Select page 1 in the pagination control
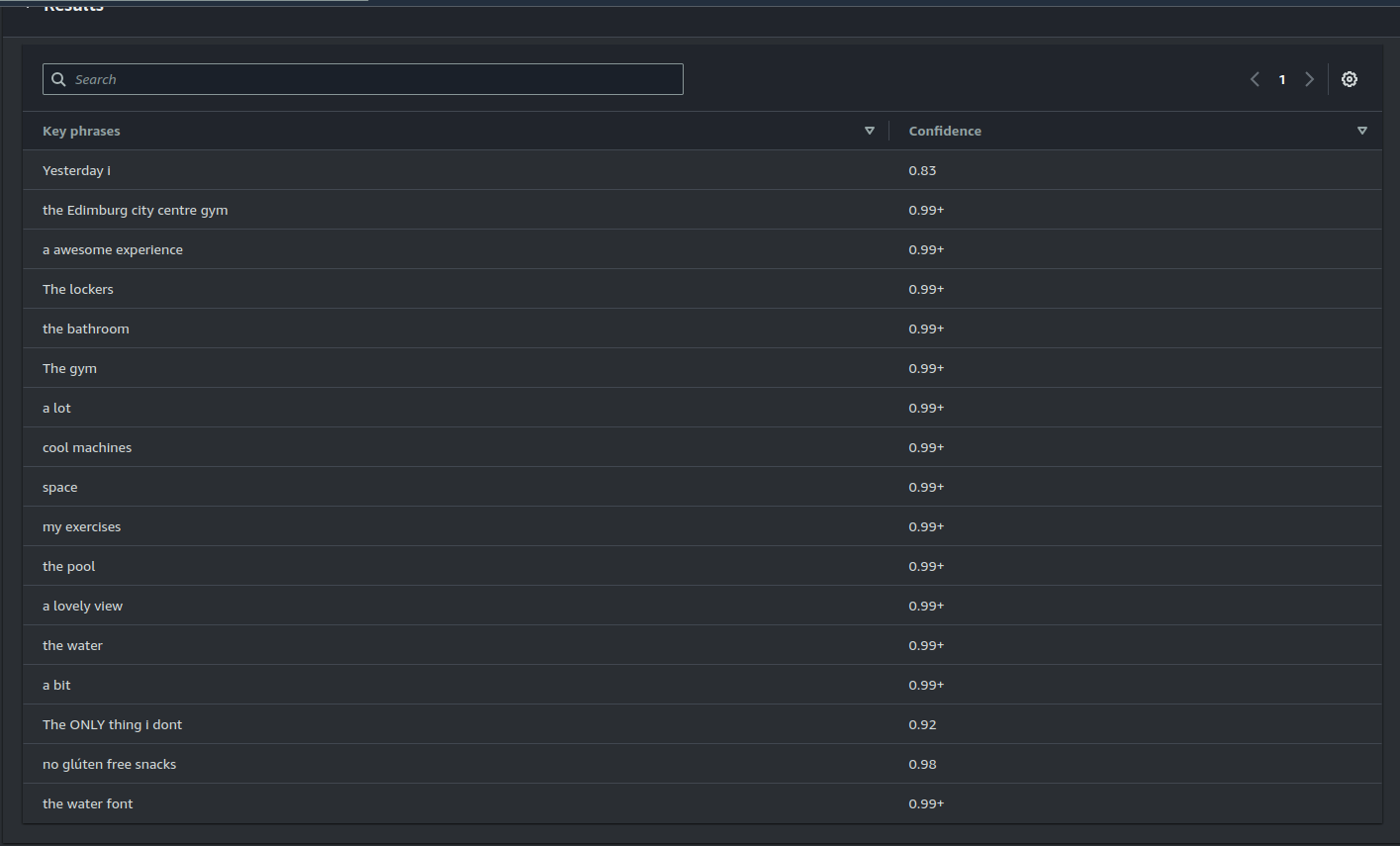 1281,79
